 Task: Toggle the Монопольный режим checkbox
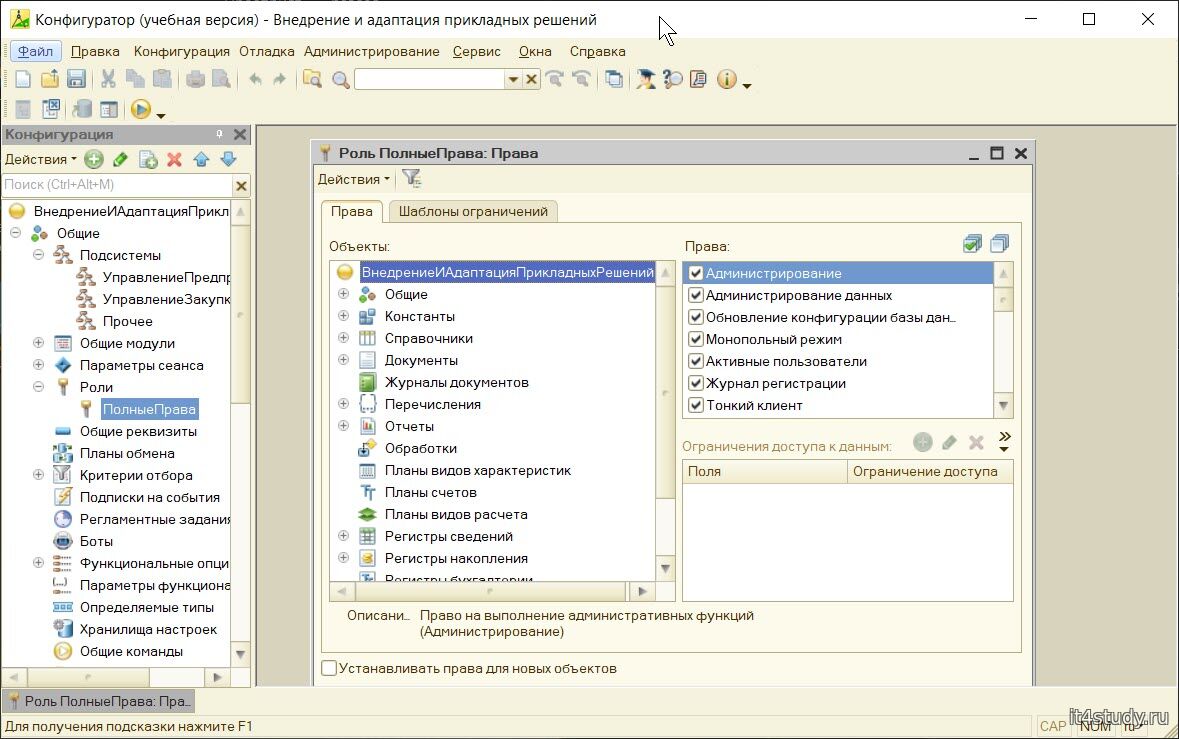[696, 339]
